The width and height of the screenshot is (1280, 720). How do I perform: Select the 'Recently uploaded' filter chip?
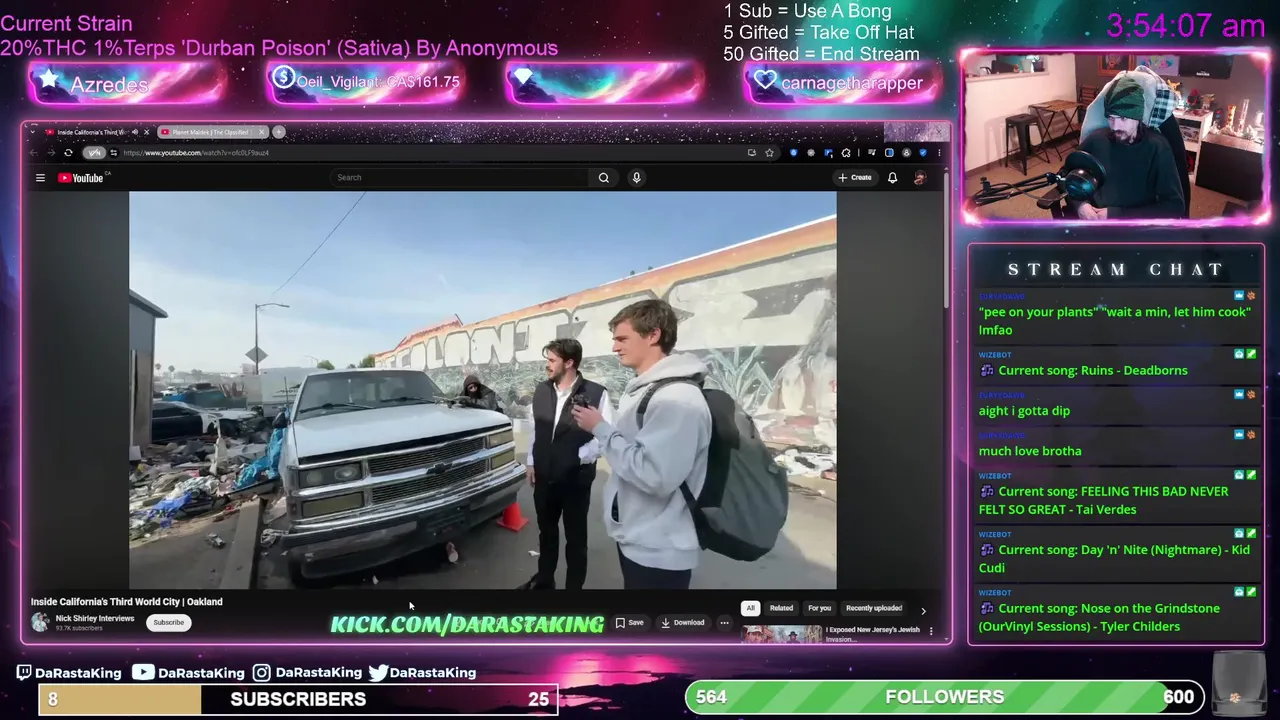[x=874, y=608]
